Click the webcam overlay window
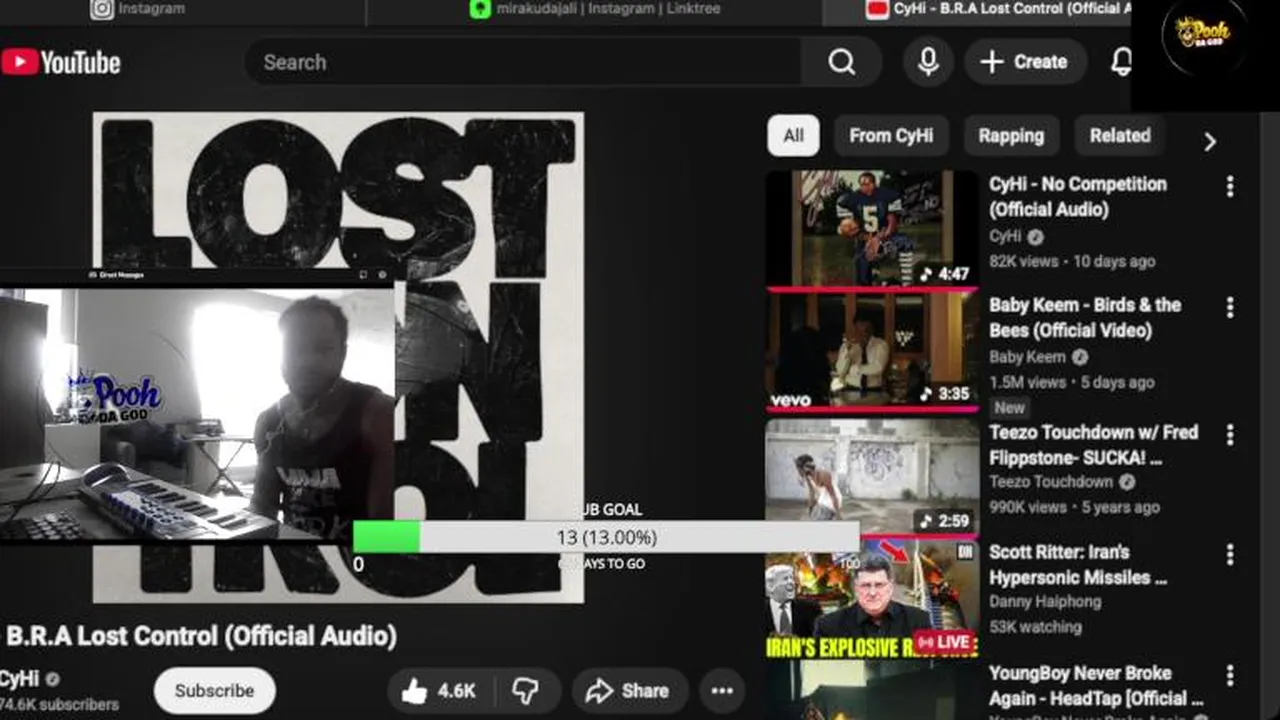 [x=197, y=404]
